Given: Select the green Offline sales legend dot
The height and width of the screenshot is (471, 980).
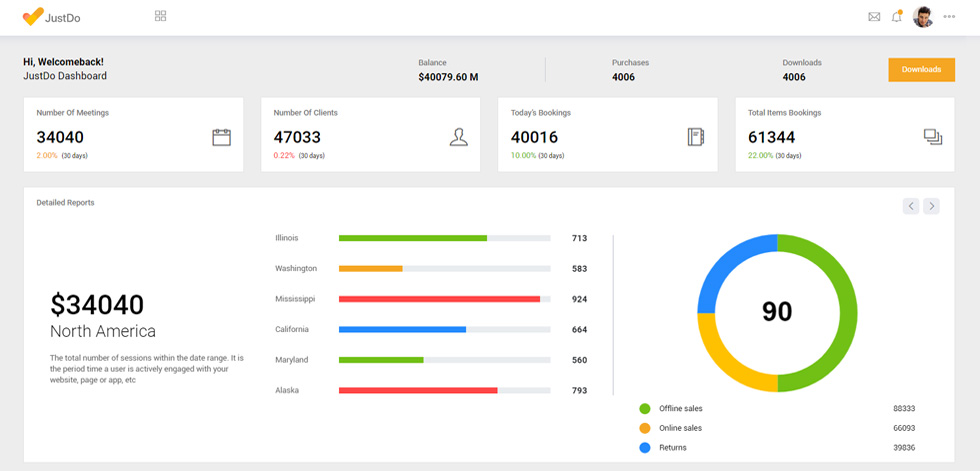Looking at the screenshot, I should click(644, 409).
